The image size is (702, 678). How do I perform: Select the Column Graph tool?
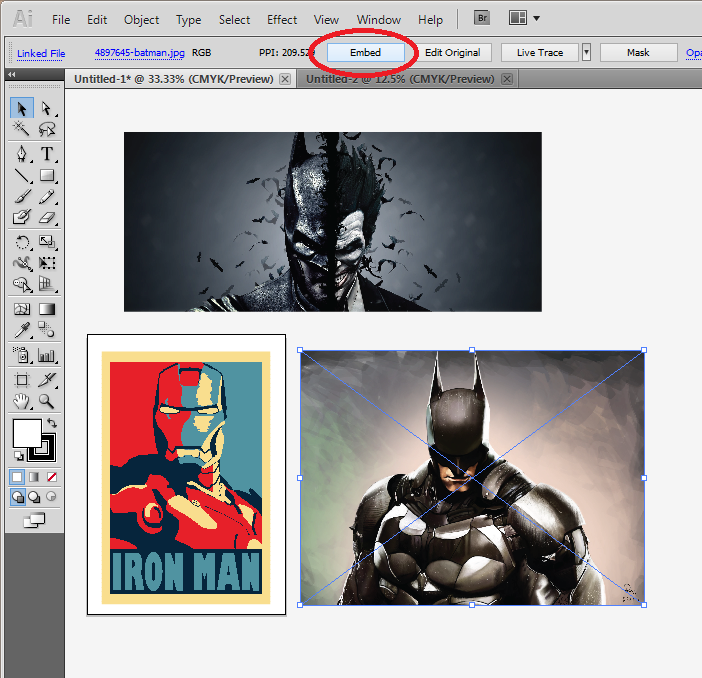click(x=47, y=355)
